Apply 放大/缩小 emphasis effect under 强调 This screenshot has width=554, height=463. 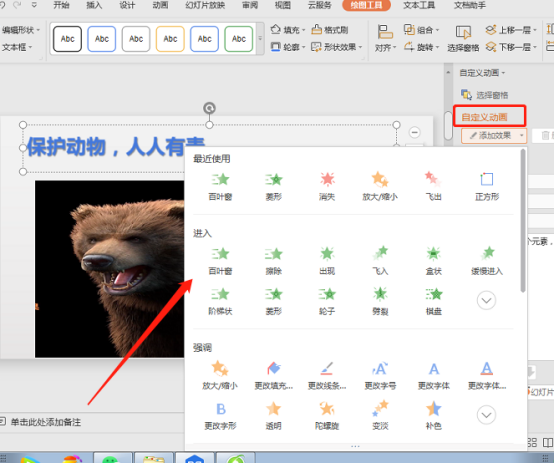tap(220, 376)
